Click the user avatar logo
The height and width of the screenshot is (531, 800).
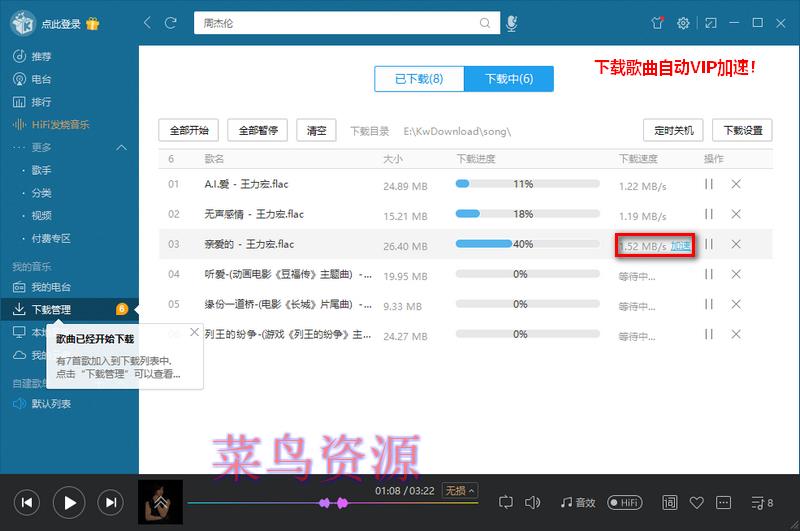click(23, 23)
